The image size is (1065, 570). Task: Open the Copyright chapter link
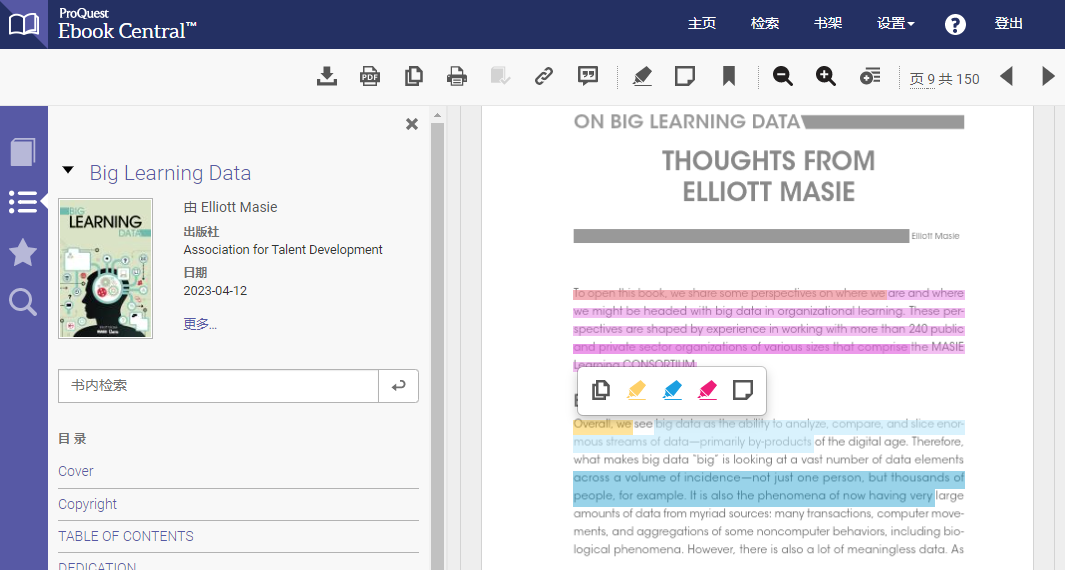coord(88,504)
